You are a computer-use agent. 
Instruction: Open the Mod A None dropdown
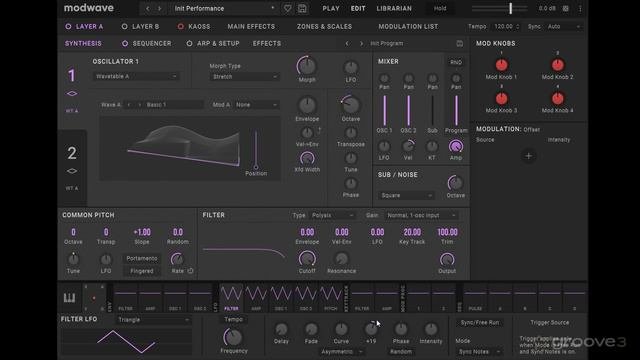point(257,105)
